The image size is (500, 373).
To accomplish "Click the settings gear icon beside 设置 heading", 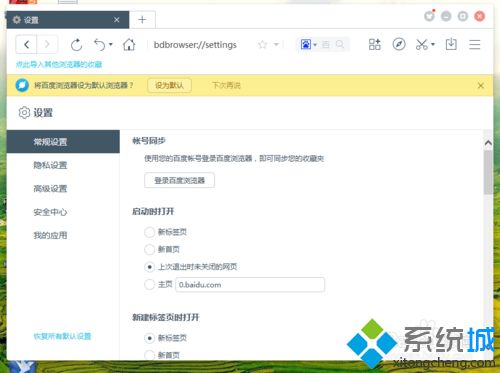I will pyautogui.click(x=24, y=113).
